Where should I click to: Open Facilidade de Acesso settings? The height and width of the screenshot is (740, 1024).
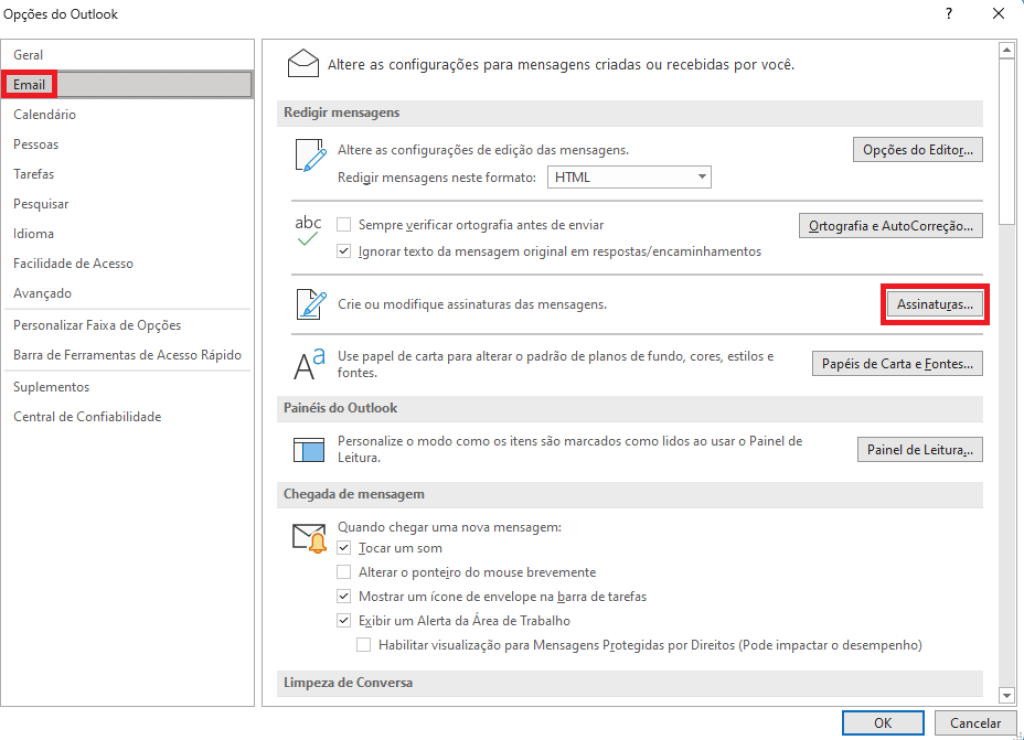pyautogui.click(x=127, y=263)
